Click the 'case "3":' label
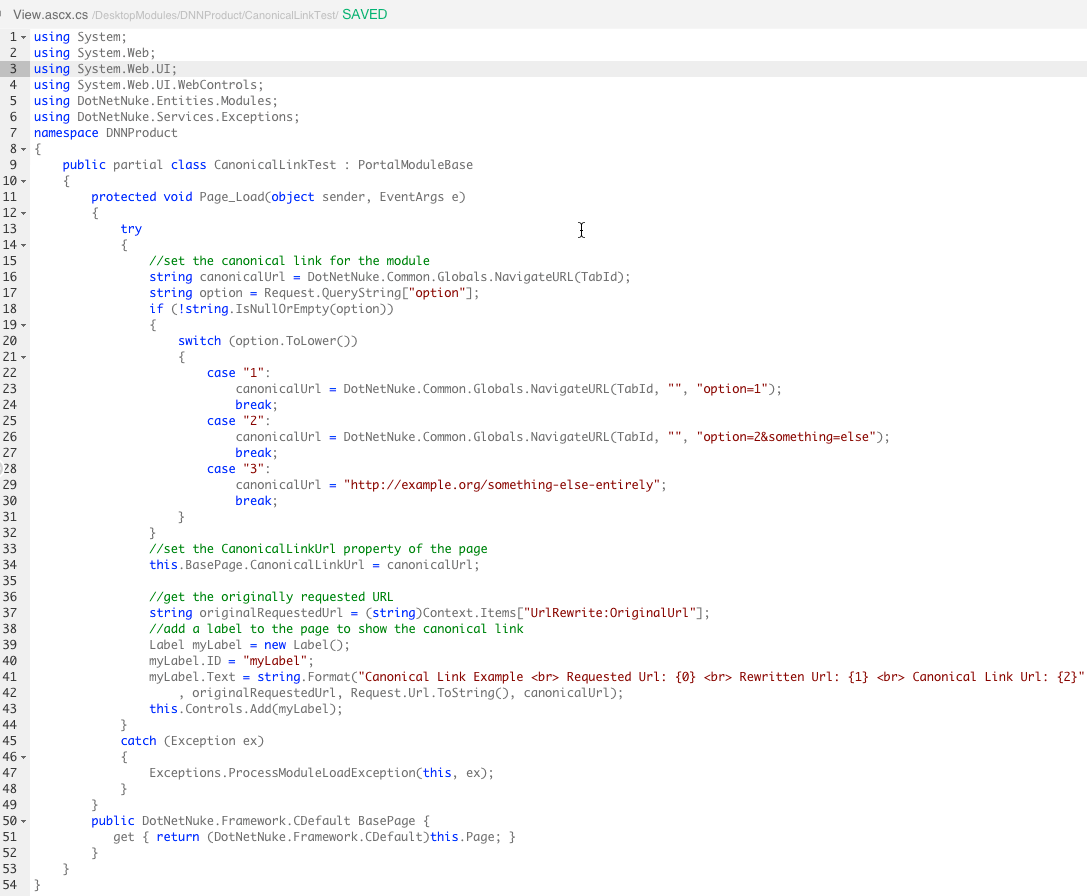Image resolution: width=1087 pixels, height=896 pixels. (x=238, y=469)
